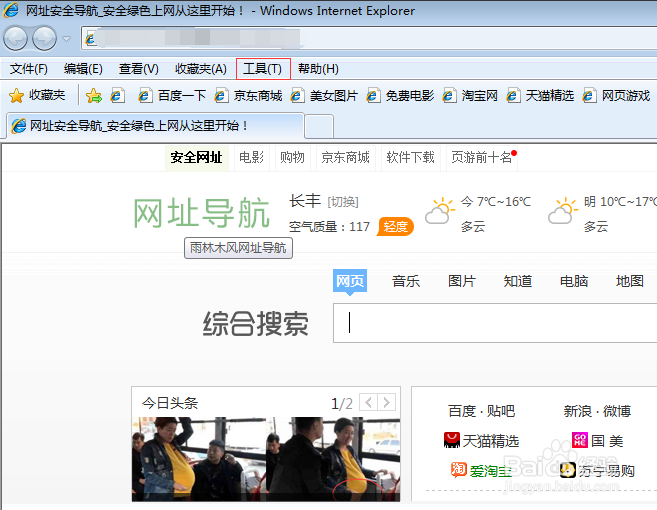The image size is (657, 510).
Task: Select the 地图 search category
Action: coord(630,281)
